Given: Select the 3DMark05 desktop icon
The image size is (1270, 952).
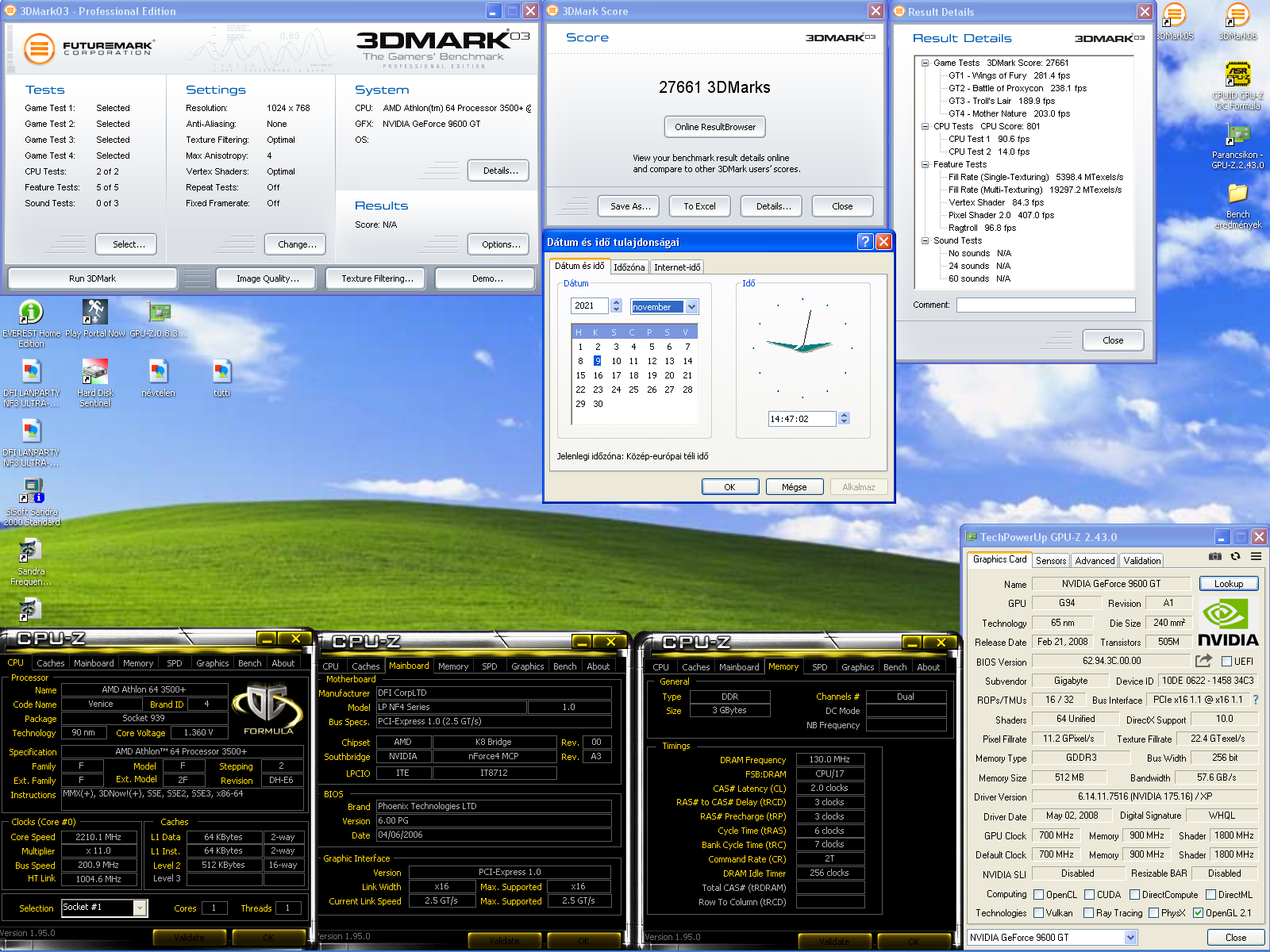Looking at the screenshot, I should (x=1175, y=22).
